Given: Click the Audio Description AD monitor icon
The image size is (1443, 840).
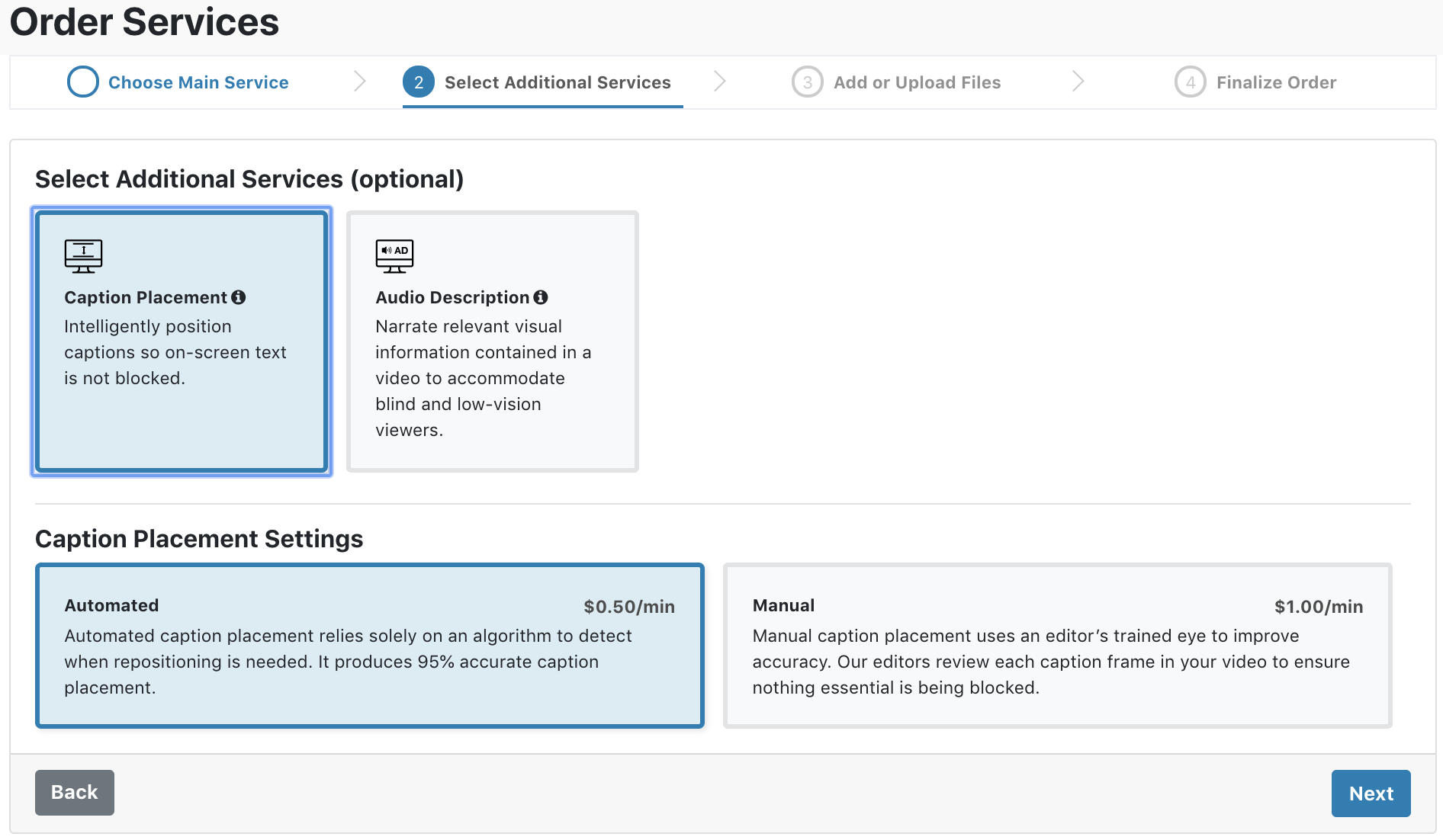Looking at the screenshot, I should coord(394,256).
